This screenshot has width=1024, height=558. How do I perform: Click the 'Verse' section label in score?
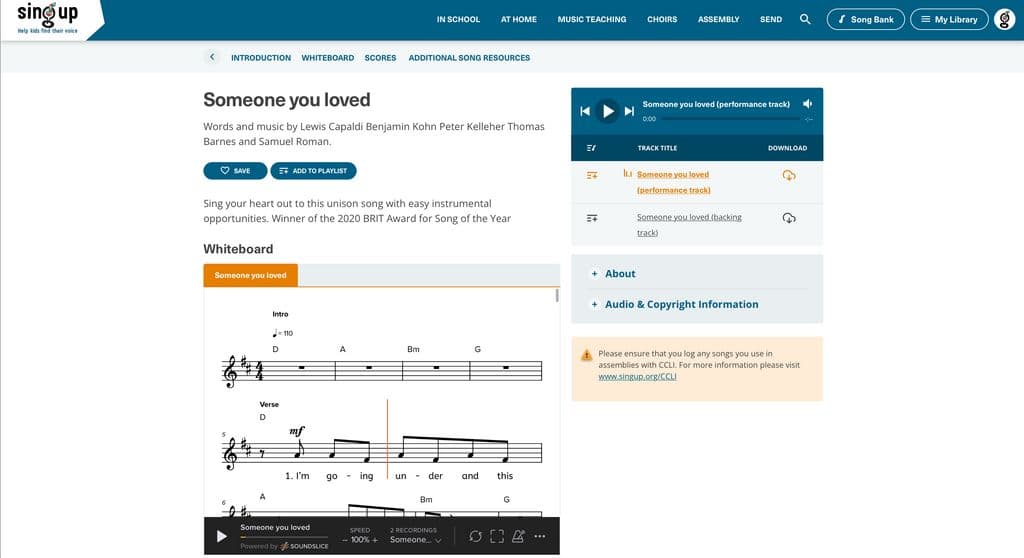pyautogui.click(x=269, y=404)
